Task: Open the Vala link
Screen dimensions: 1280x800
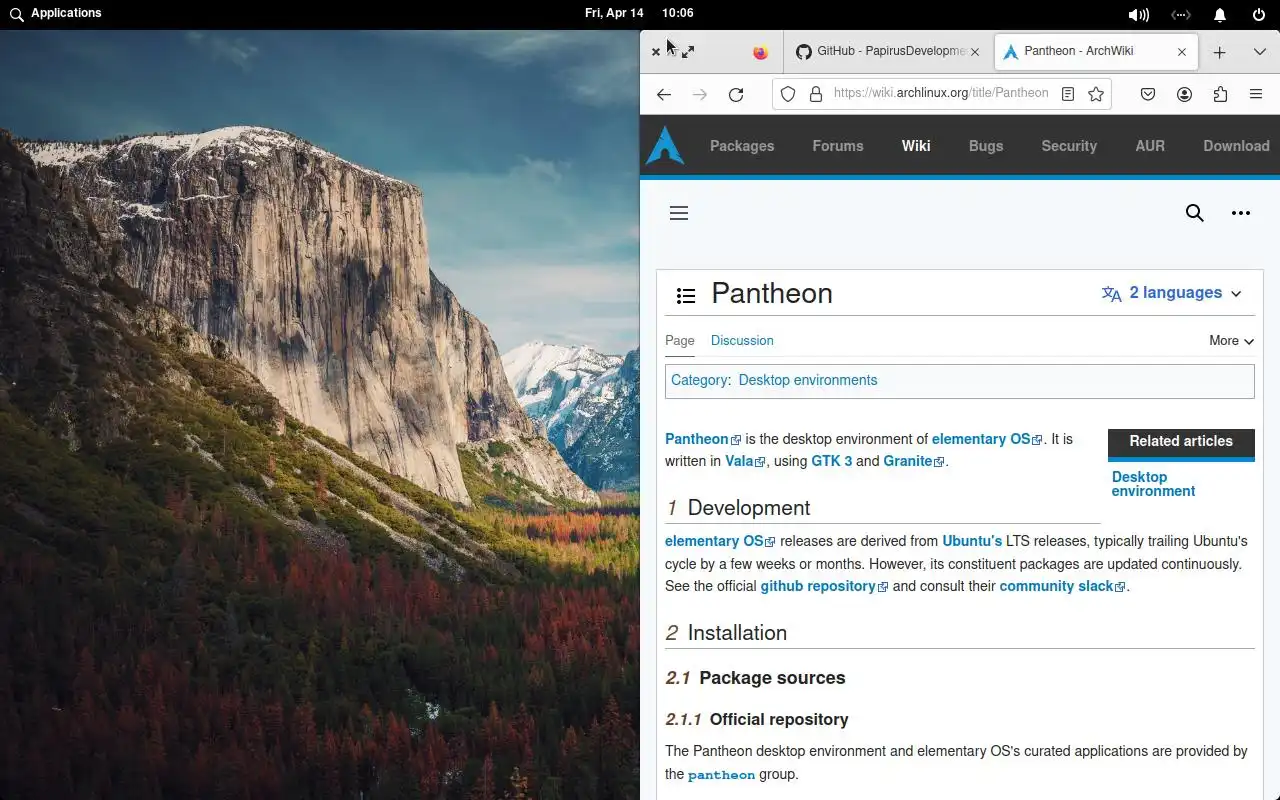Action: click(745, 461)
